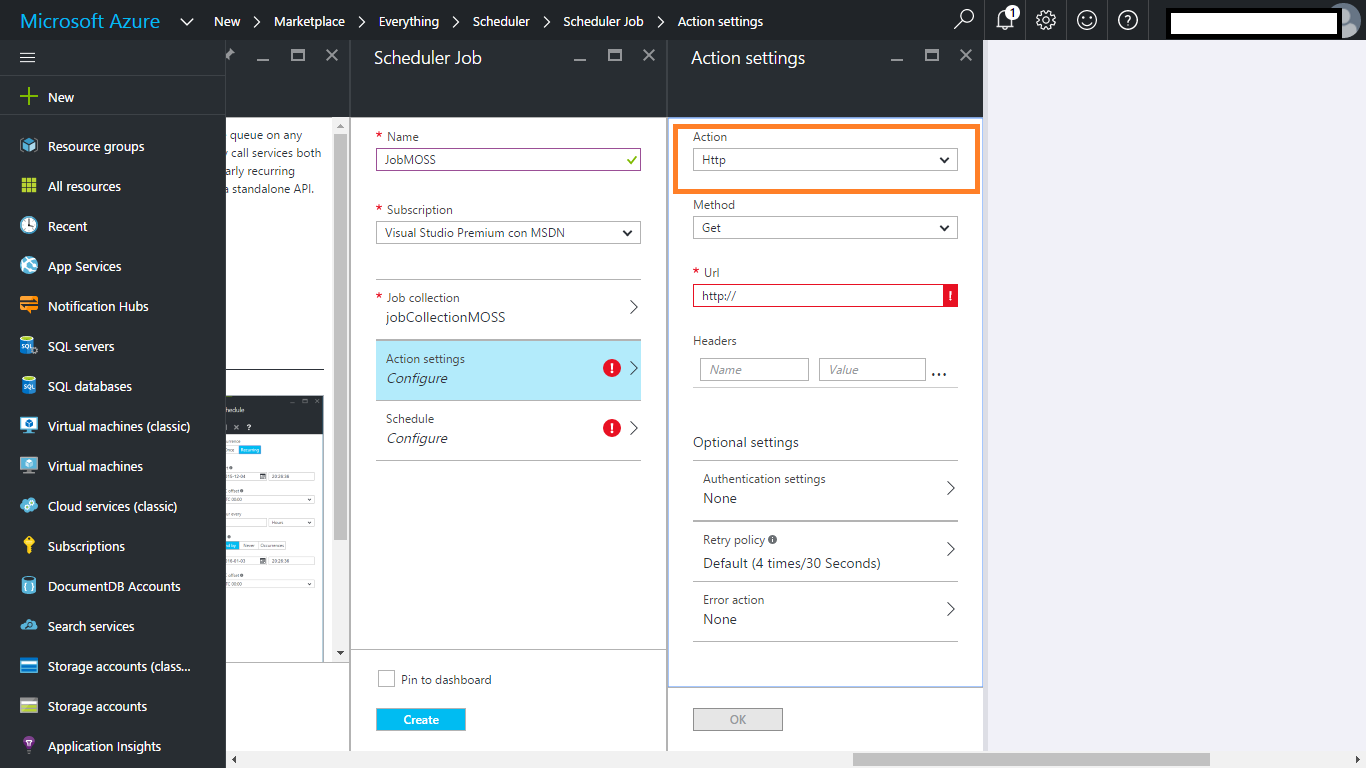Click the Subscriptions key icon item
This screenshot has width=1366, height=768.
coord(86,547)
